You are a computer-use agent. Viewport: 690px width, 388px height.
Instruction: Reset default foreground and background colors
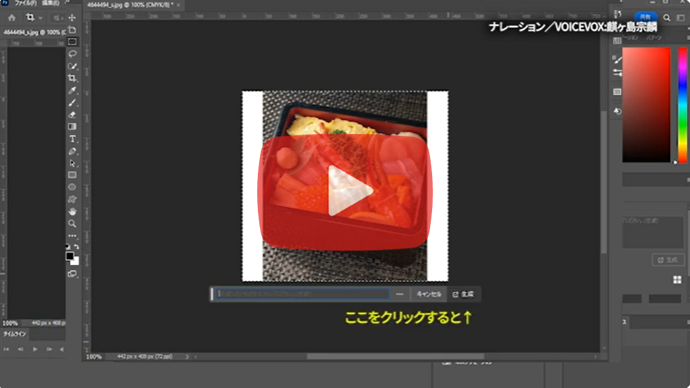[68, 247]
